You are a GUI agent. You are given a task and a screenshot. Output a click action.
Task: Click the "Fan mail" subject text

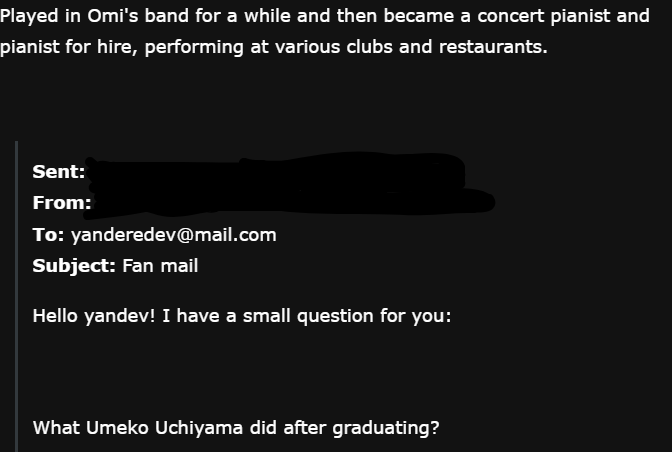pos(160,266)
